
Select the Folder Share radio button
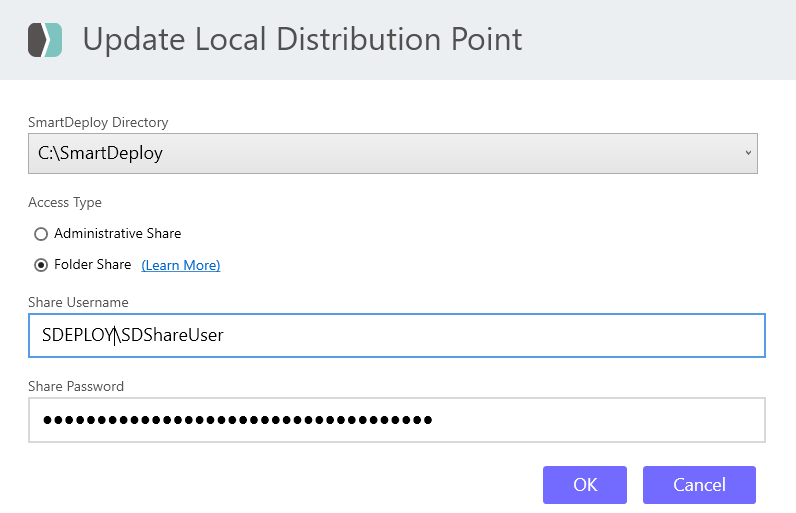click(41, 265)
